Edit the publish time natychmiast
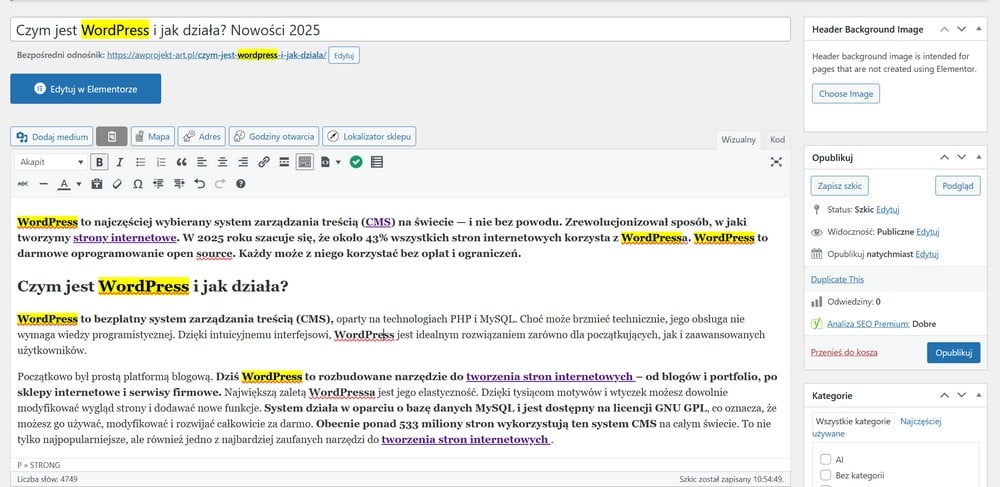1000x487 pixels. pos(927,254)
